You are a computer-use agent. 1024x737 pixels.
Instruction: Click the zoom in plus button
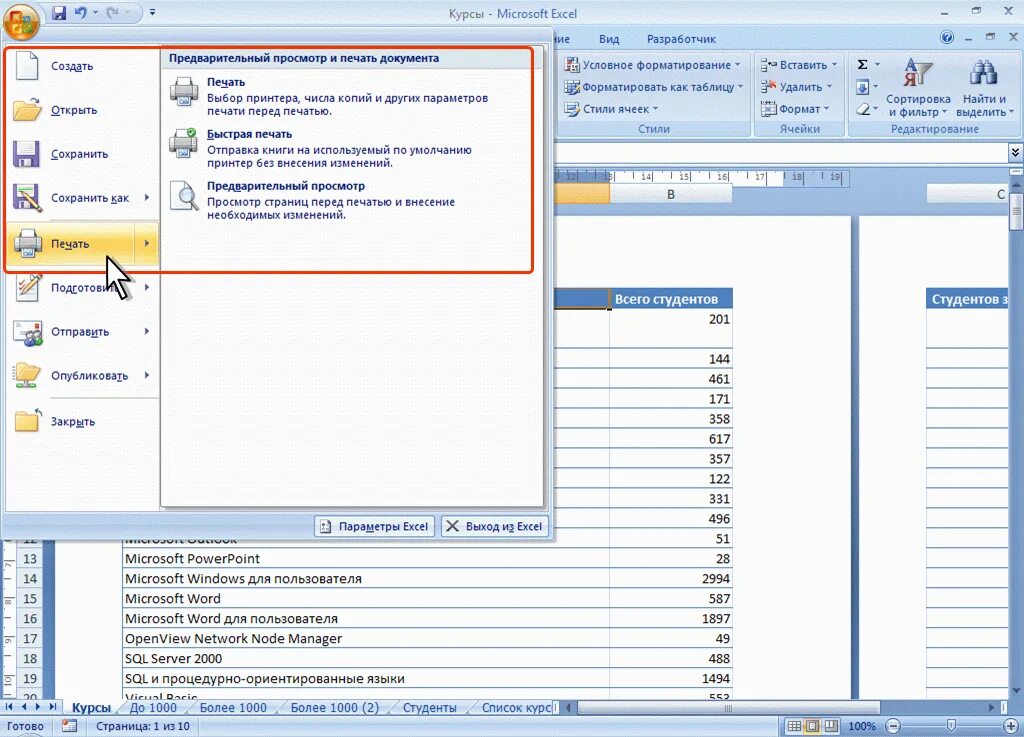tap(1012, 726)
